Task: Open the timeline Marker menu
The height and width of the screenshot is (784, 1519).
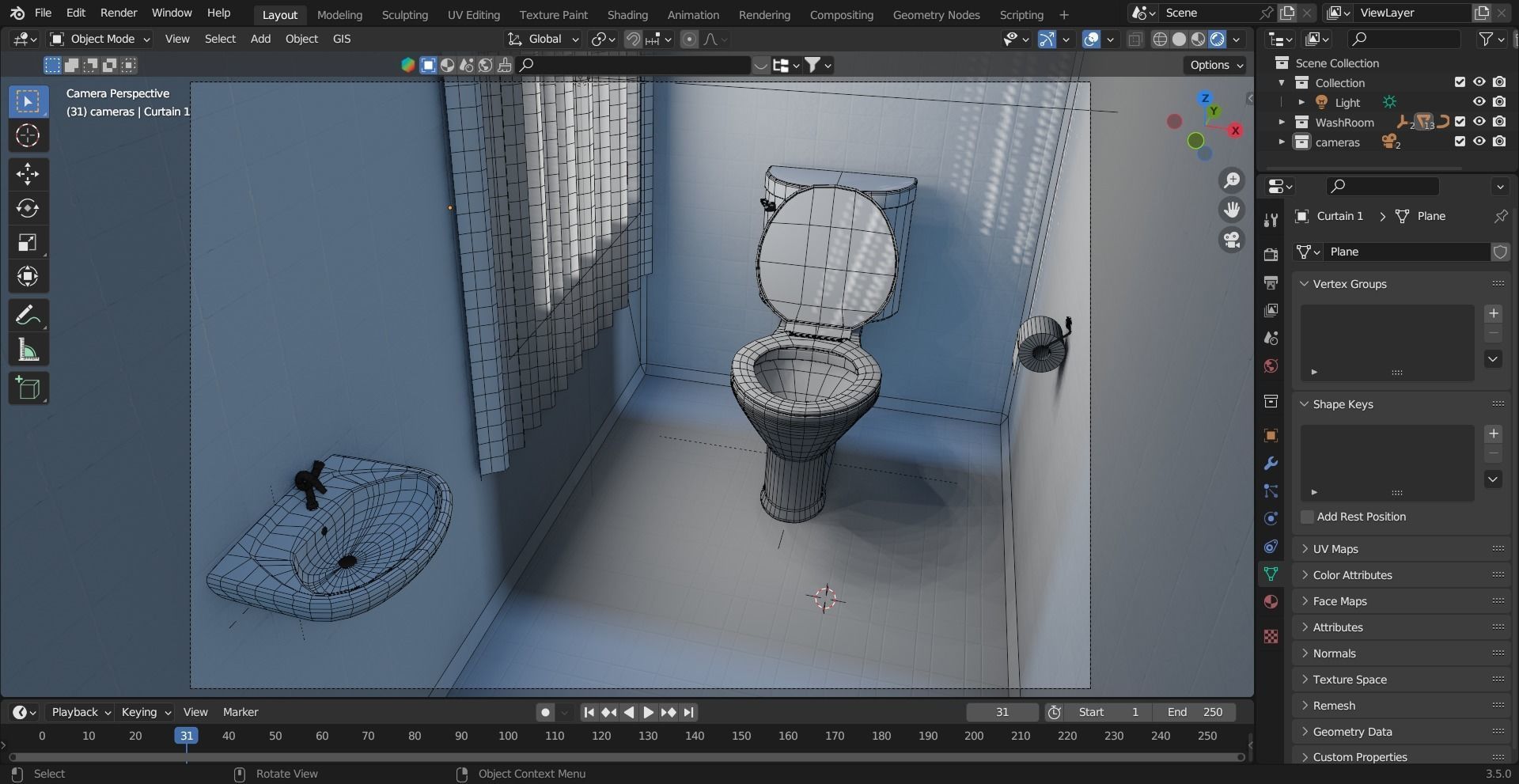Action: [241, 712]
